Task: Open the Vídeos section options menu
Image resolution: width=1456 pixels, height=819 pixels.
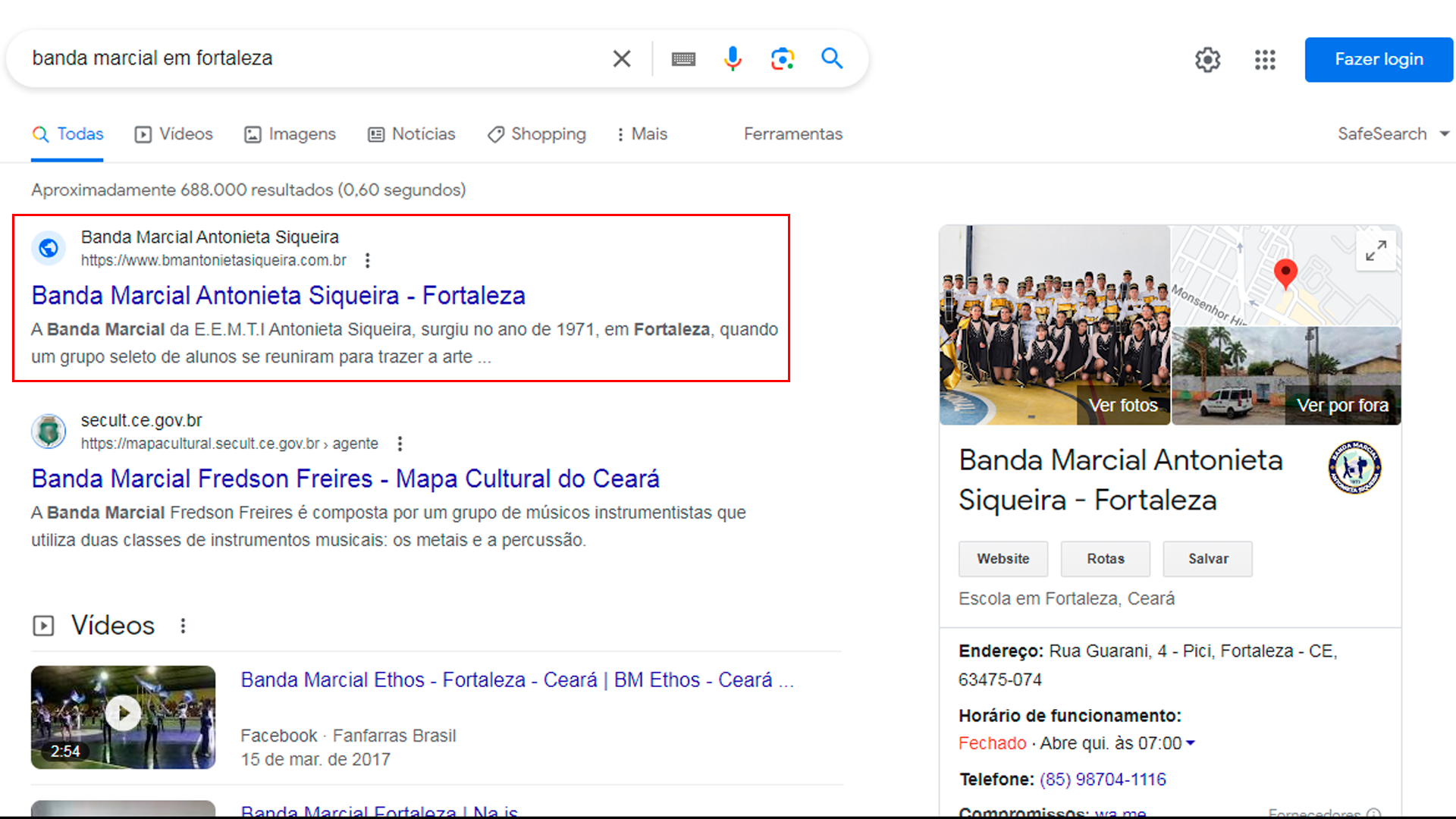Action: pos(183,626)
